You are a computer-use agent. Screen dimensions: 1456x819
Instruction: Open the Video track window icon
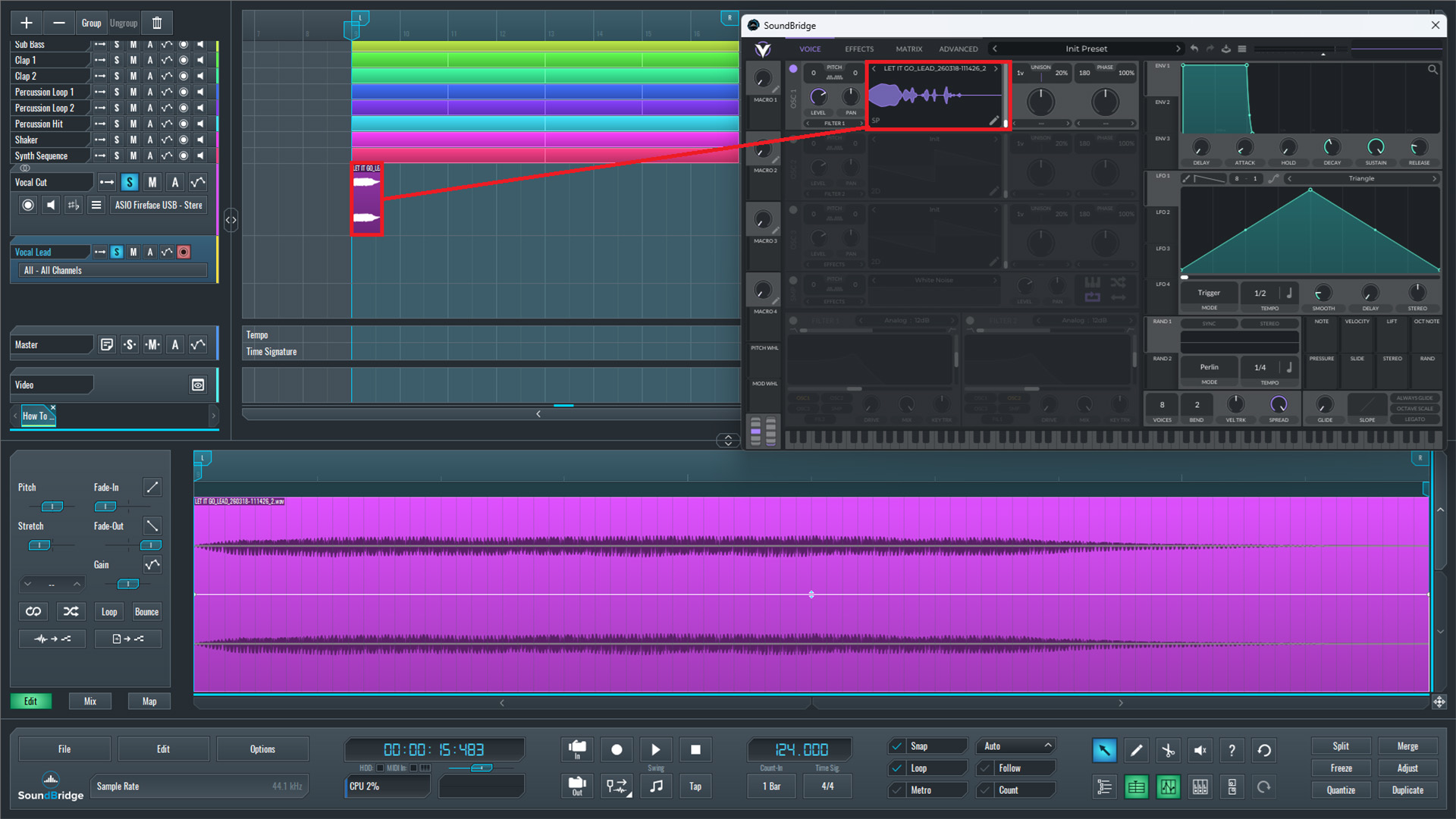coord(198,384)
